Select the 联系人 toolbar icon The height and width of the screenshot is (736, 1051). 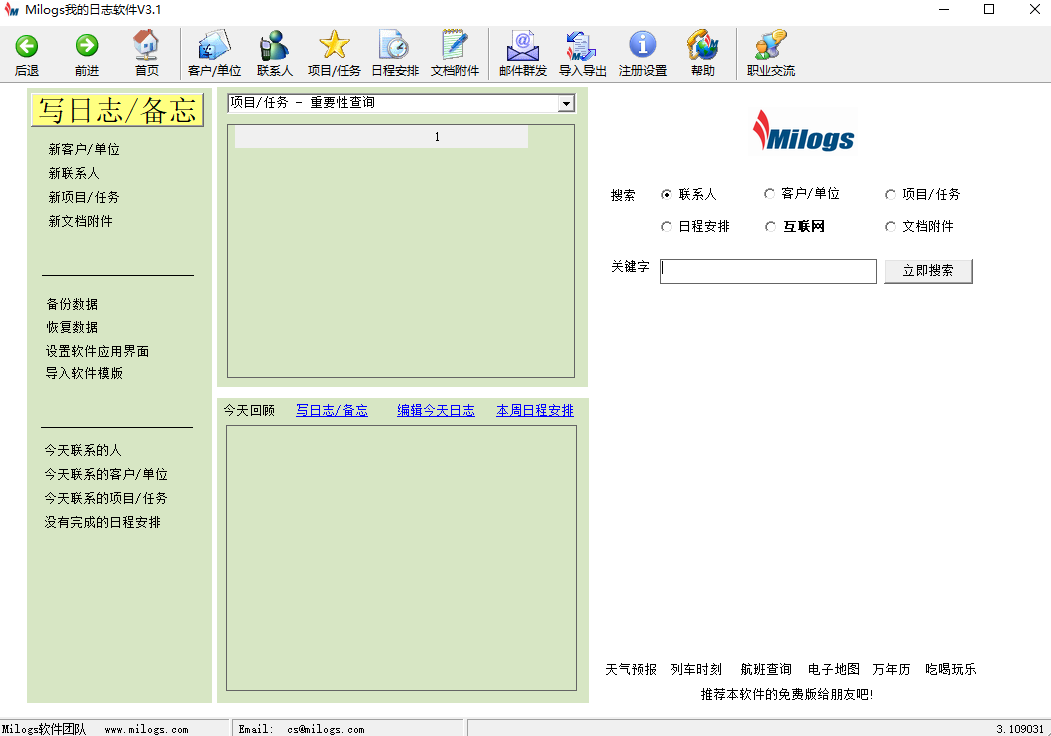pyautogui.click(x=273, y=52)
